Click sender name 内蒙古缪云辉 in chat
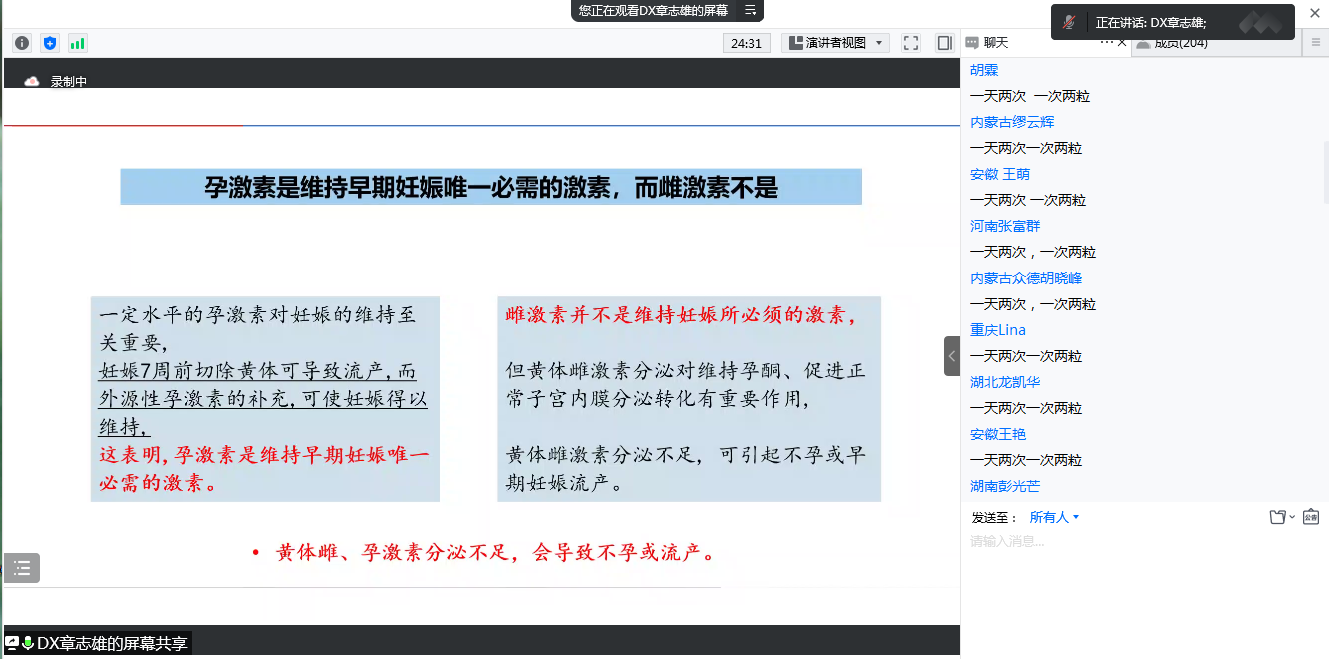 pos(1012,122)
